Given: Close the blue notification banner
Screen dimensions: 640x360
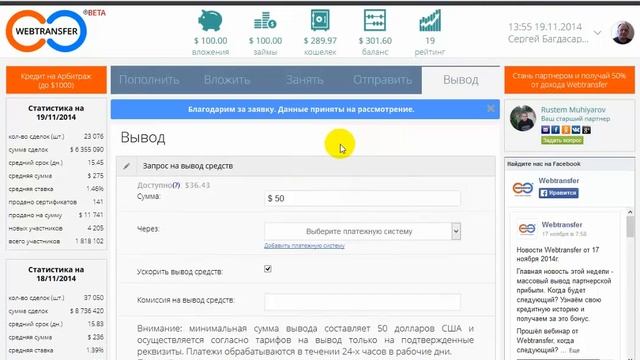Looking at the screenshot, I should pos(491,109).
